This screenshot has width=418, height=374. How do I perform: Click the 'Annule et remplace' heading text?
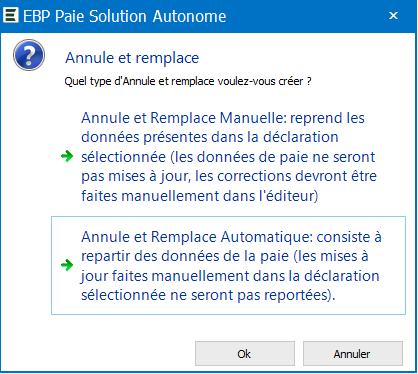click(x=132, y=58)
